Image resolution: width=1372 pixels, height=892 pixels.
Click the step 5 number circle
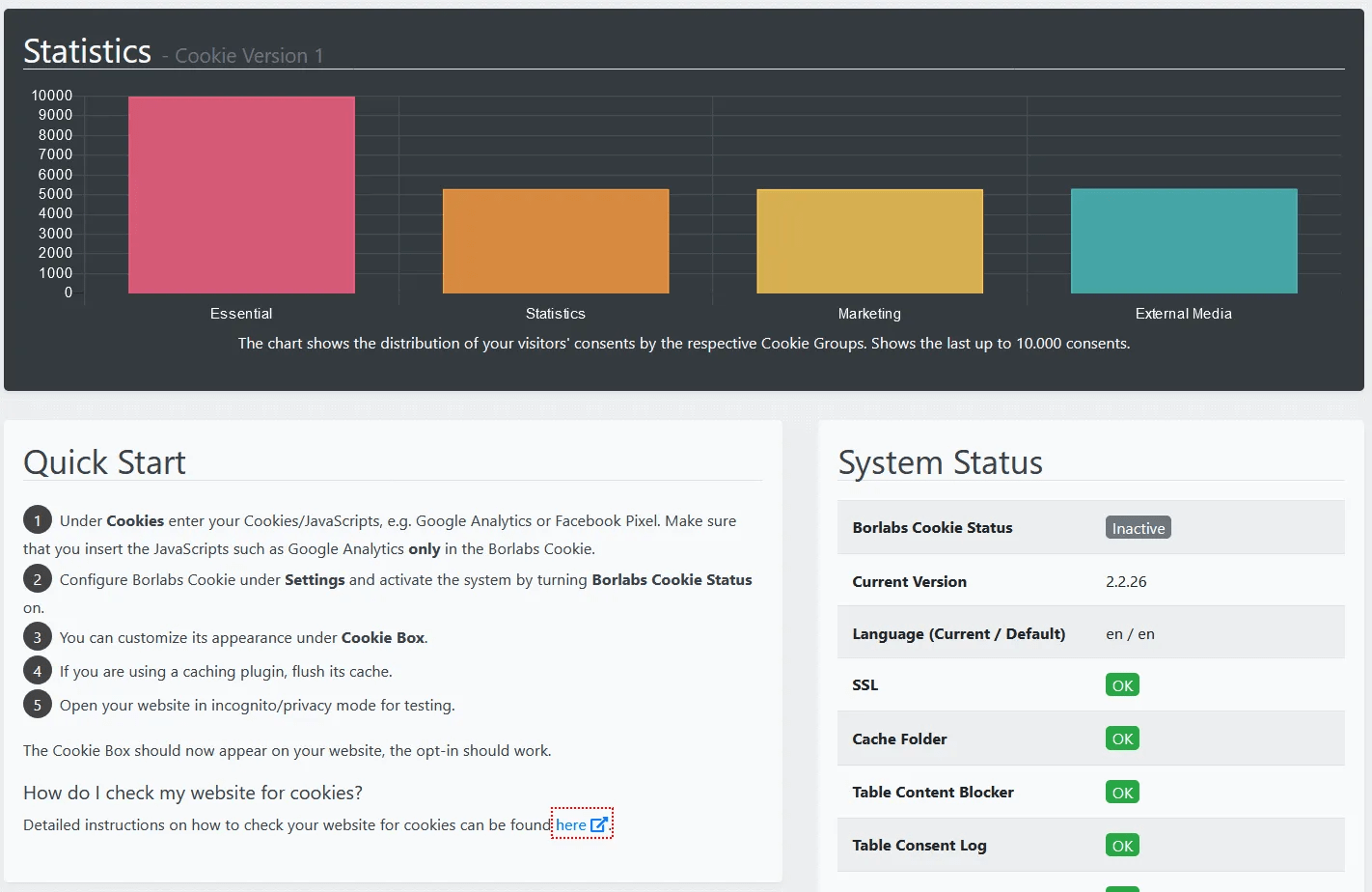(x=38, y=705)
